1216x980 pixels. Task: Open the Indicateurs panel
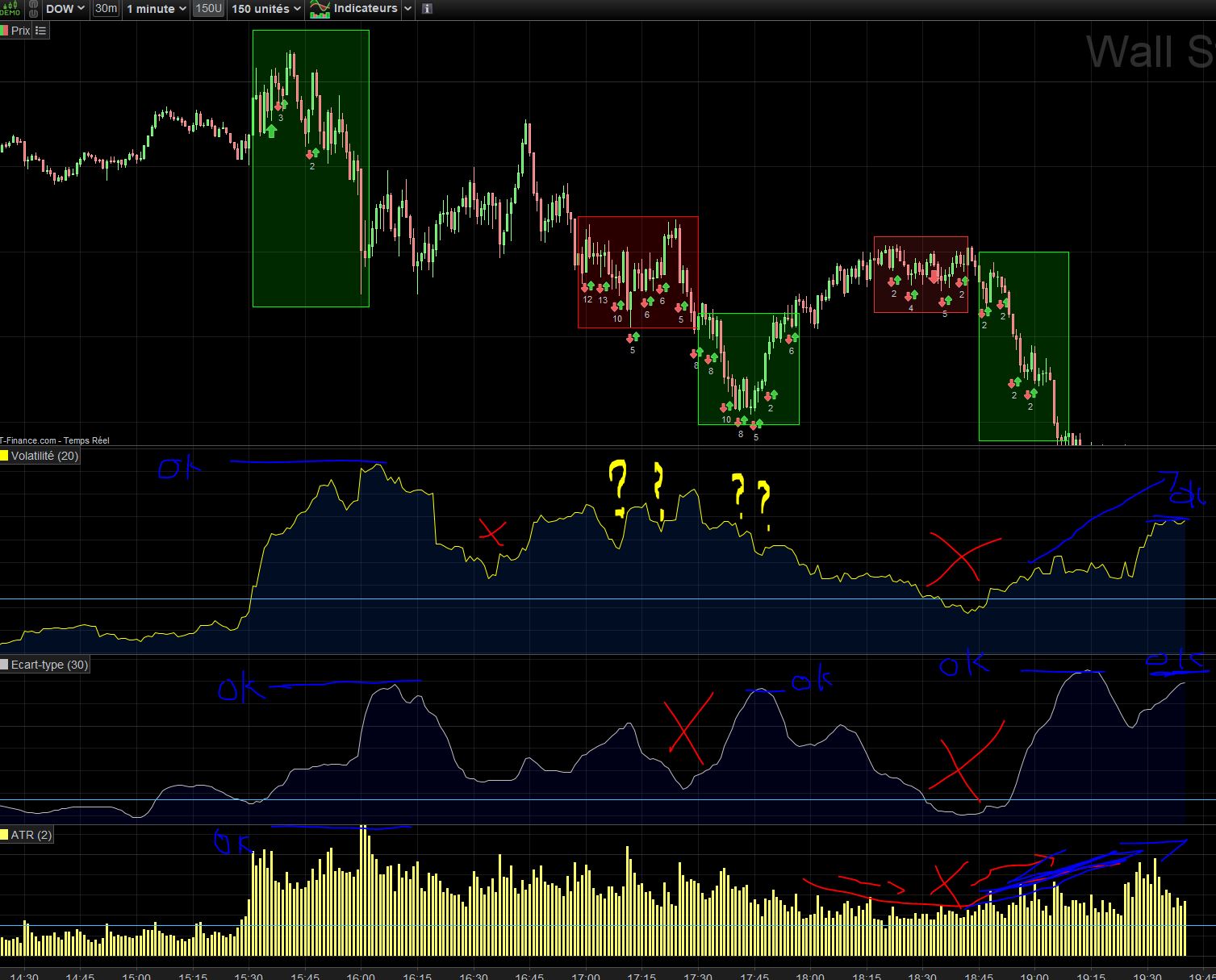point(365,9)
